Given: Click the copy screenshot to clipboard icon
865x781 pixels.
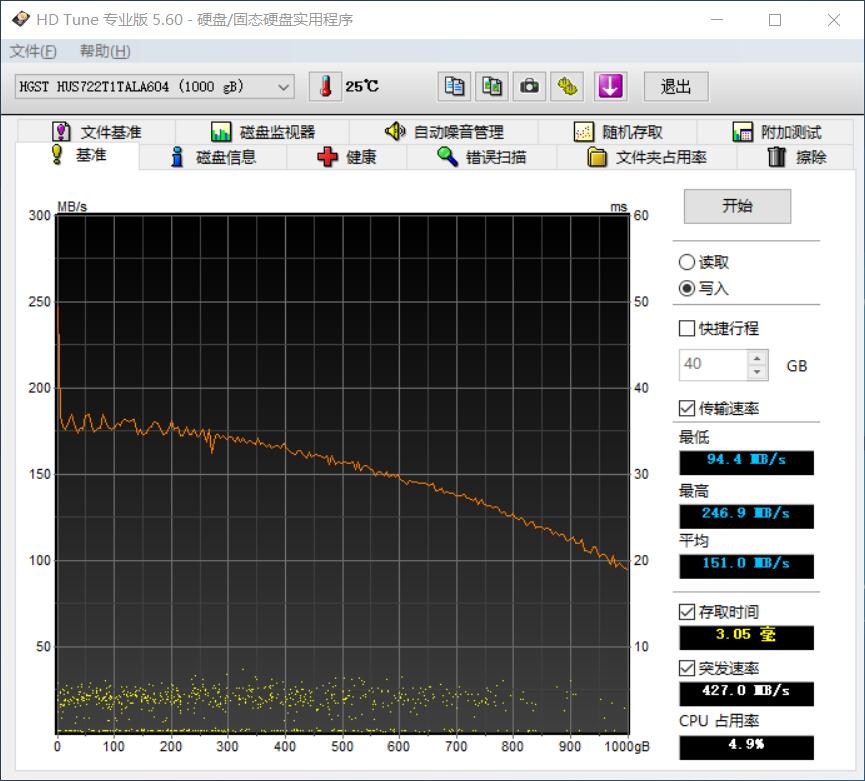Looking at the screenshot, I should point(492,87).
